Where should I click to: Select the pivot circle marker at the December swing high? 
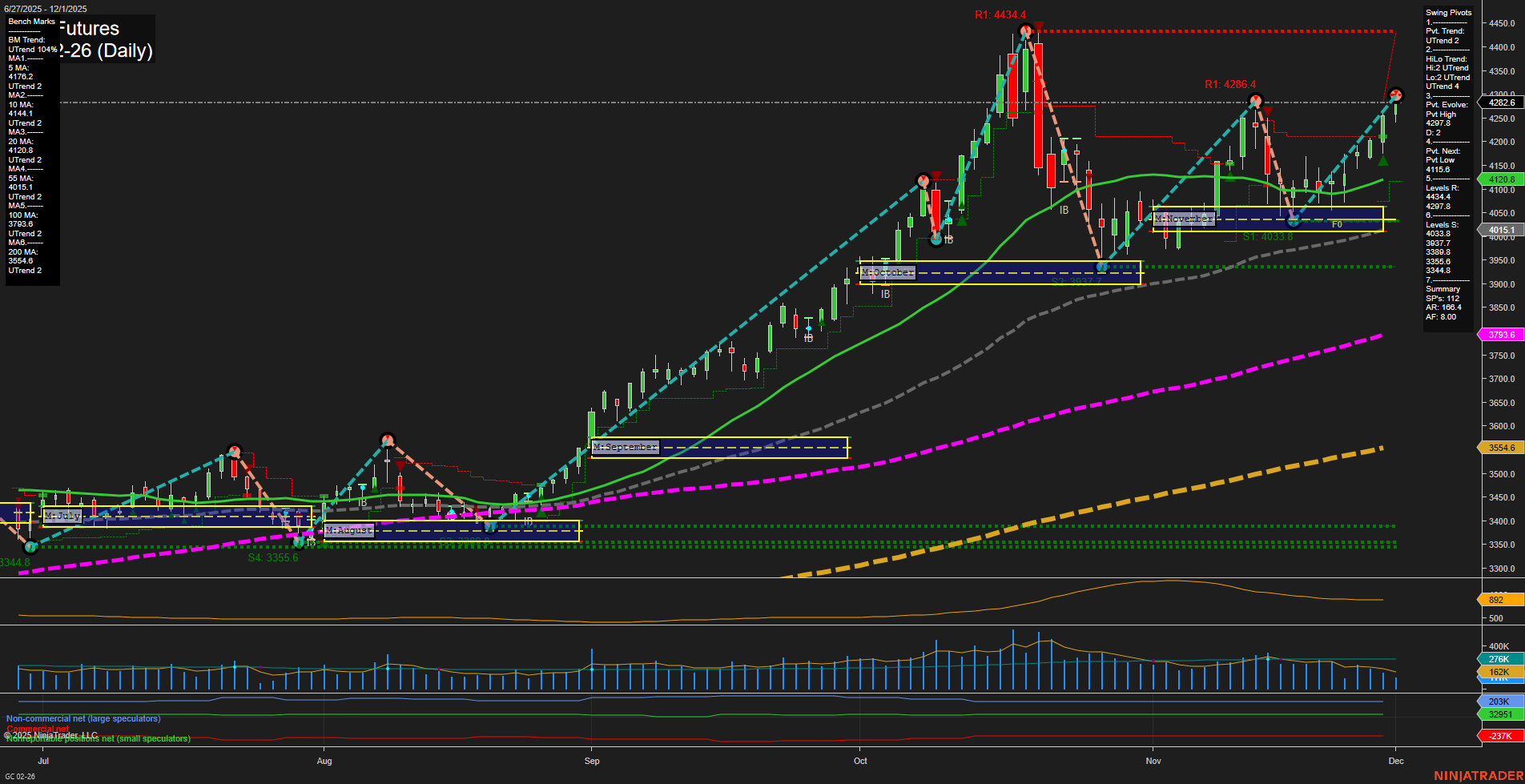pos(1396,95)
